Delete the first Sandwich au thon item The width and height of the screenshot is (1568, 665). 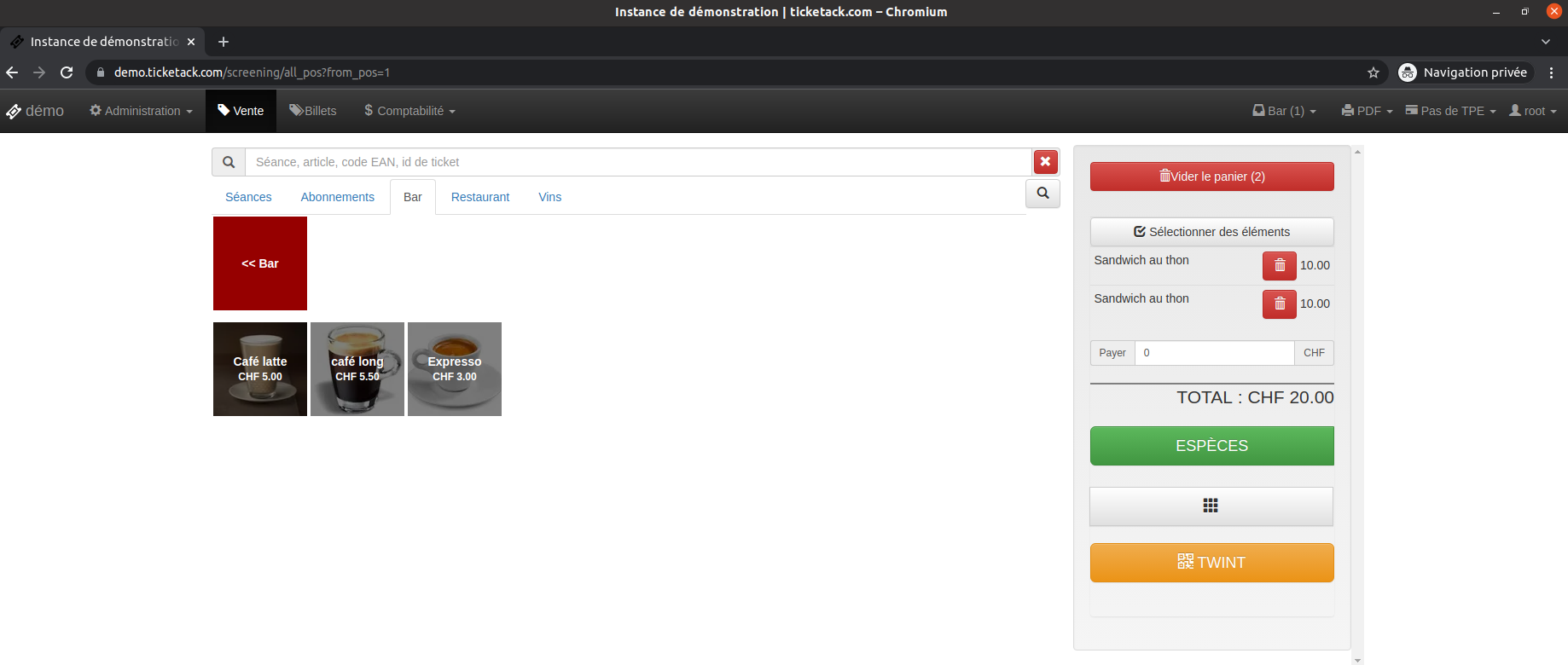pos(1279,266)
